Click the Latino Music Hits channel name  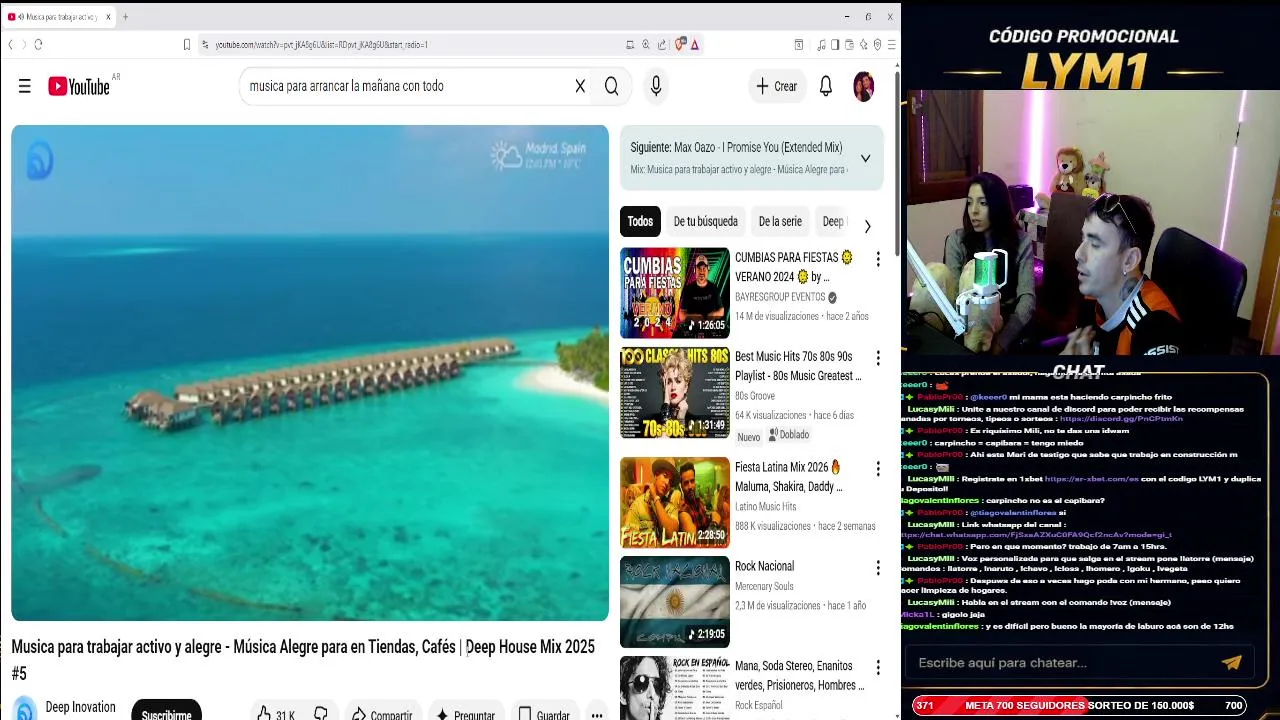point(766,507)
